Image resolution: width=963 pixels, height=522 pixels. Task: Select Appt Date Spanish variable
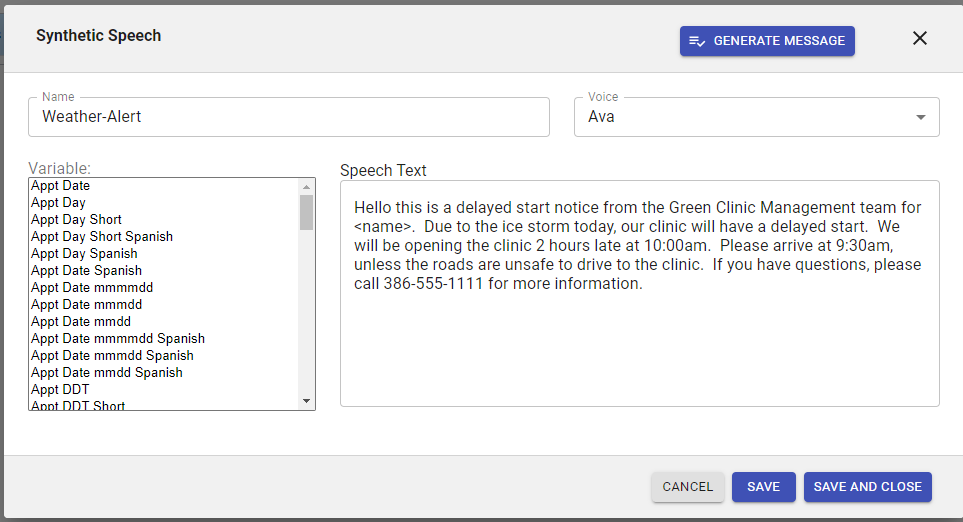87,271
